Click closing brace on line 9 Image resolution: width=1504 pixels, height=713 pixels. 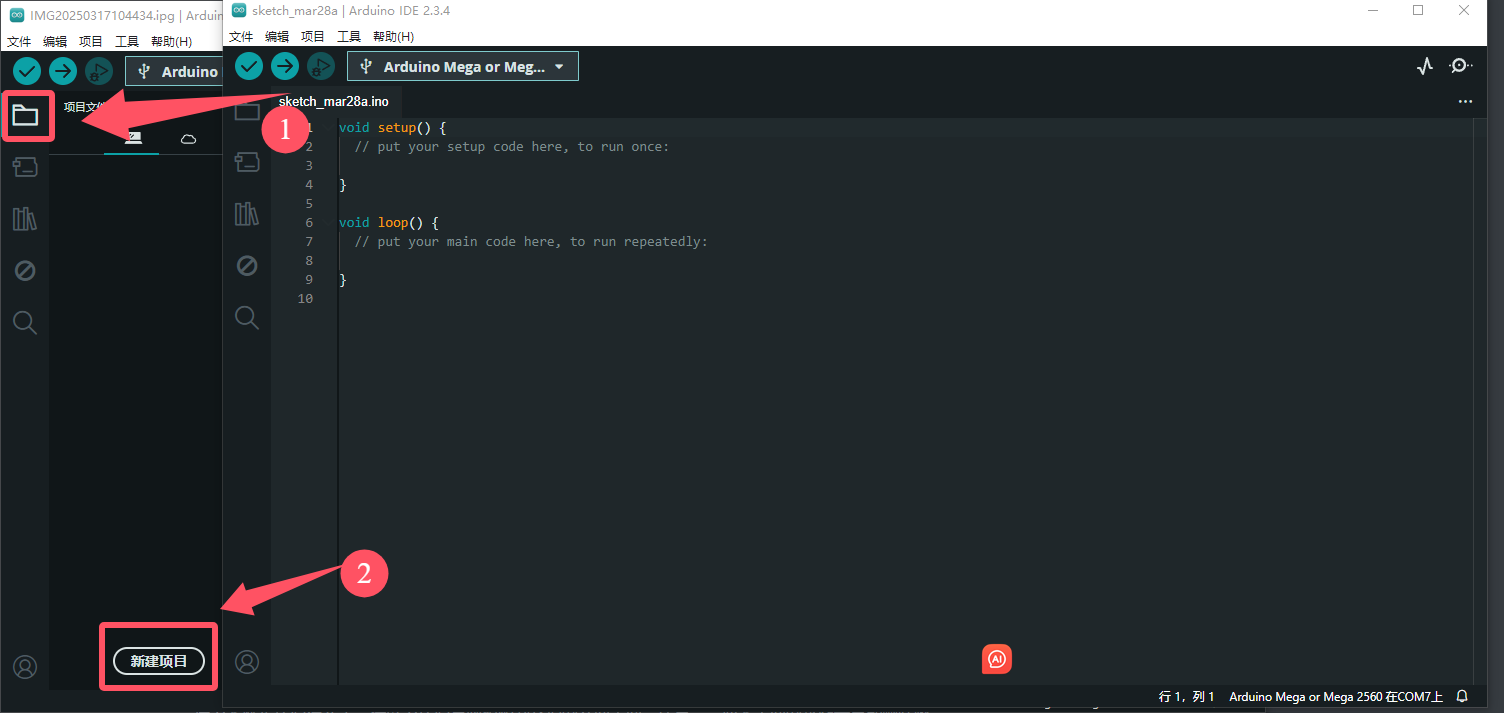pos(342,279)
